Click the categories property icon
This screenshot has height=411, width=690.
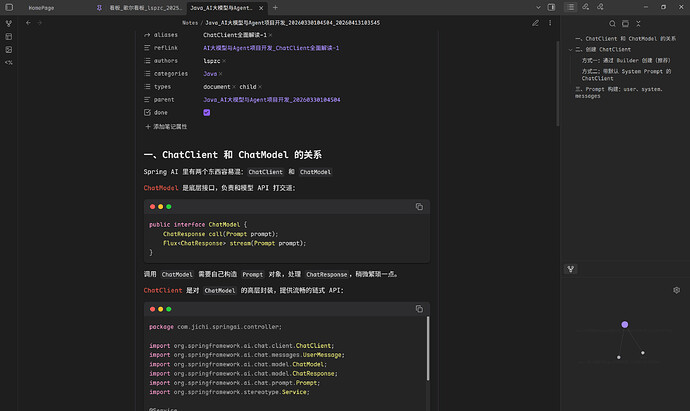pos(147,74)
